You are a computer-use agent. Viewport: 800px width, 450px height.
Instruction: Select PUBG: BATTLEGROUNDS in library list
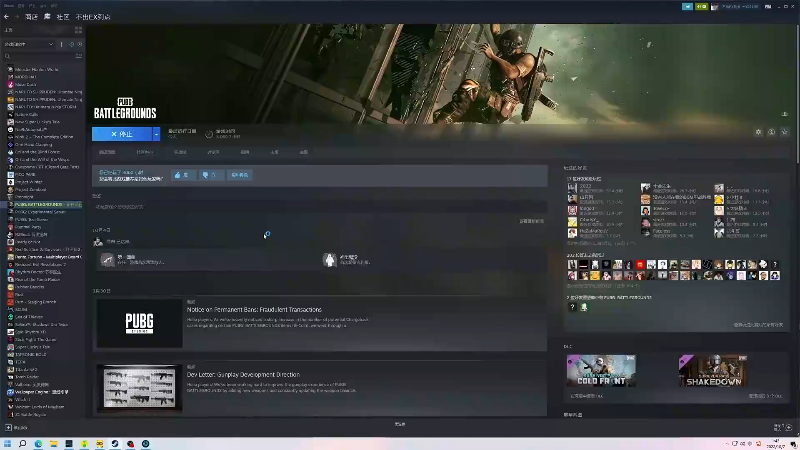pyautogui.click(x=43, y=205)
